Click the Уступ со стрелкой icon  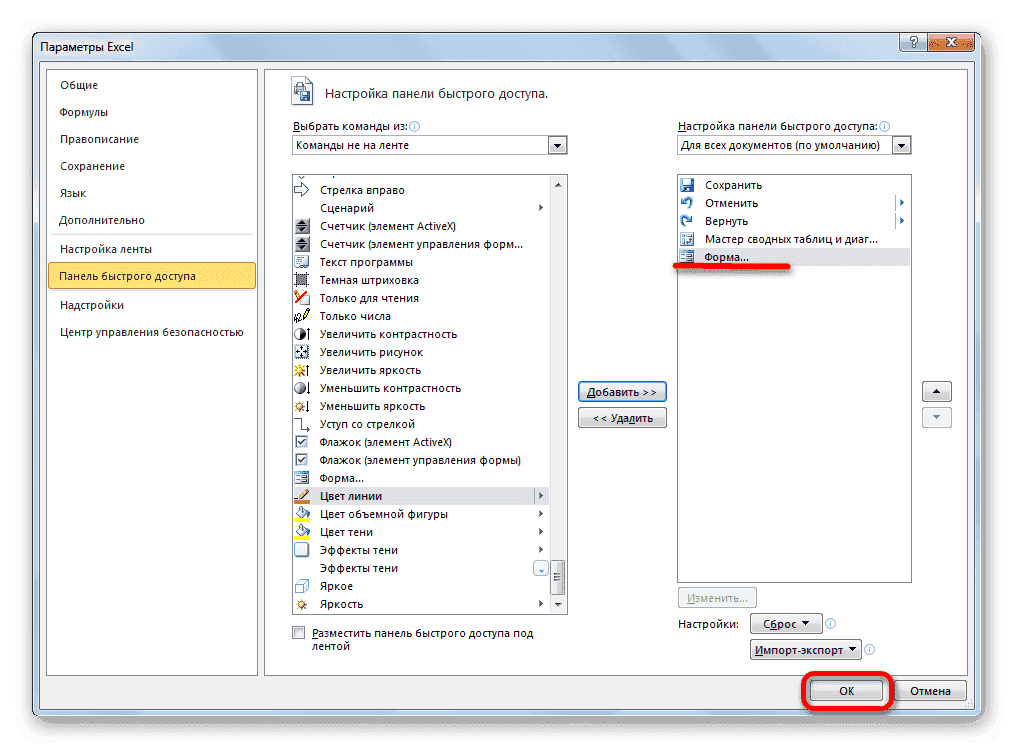coord(301,424)
